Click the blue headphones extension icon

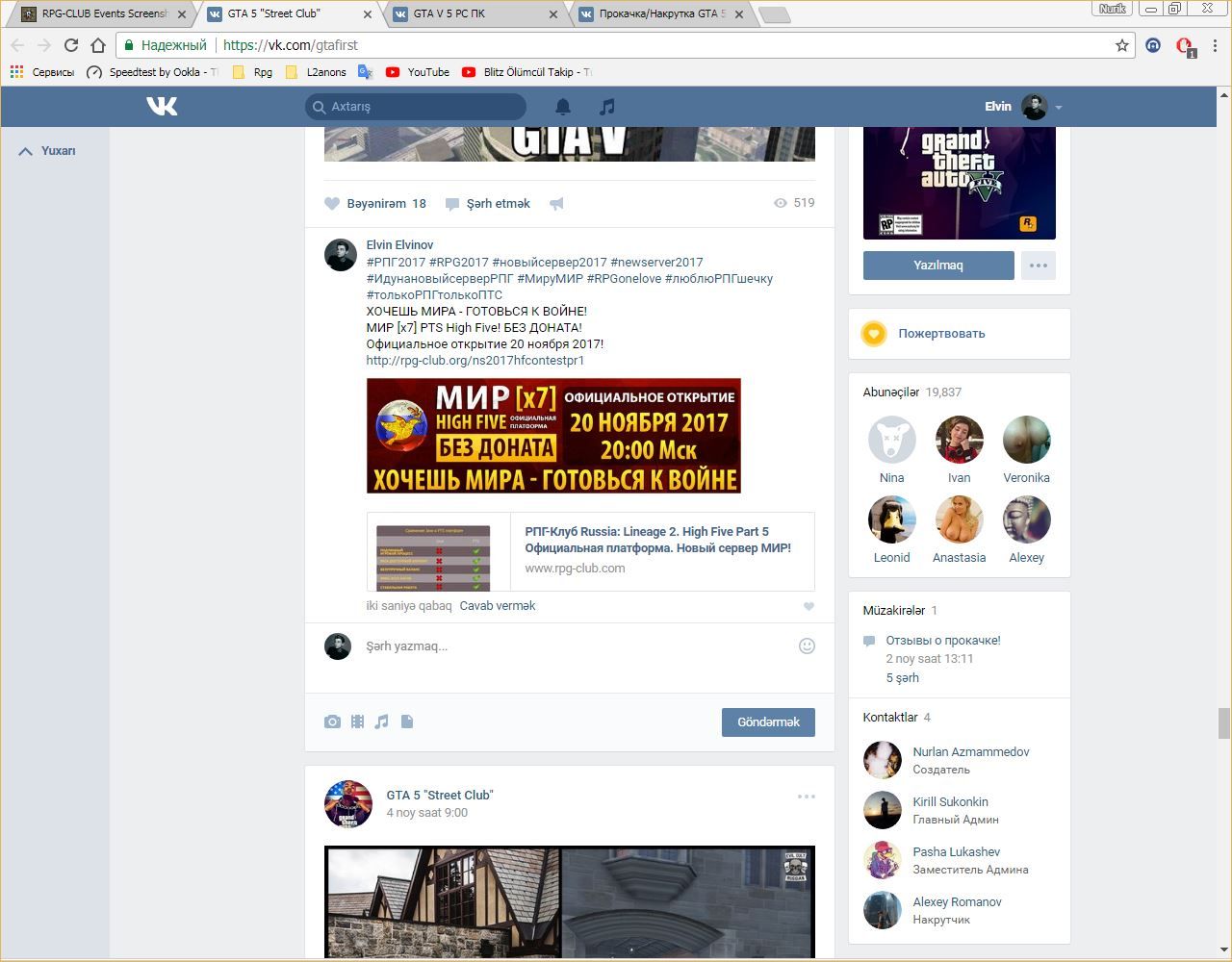1153,45
